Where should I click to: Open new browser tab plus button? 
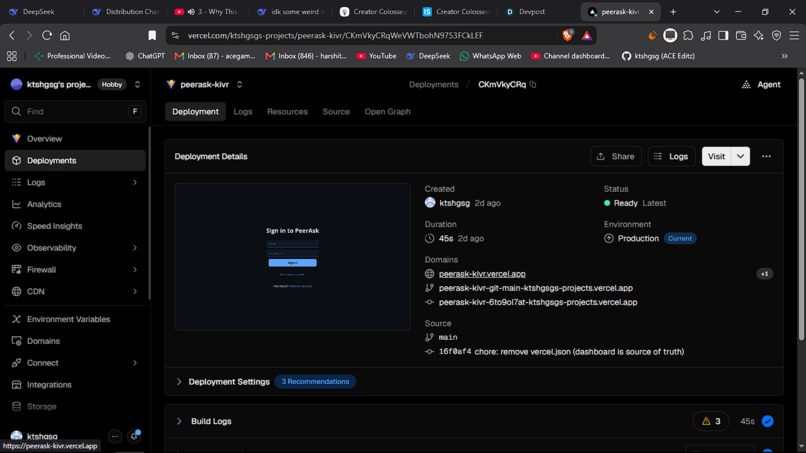point(673,11)
